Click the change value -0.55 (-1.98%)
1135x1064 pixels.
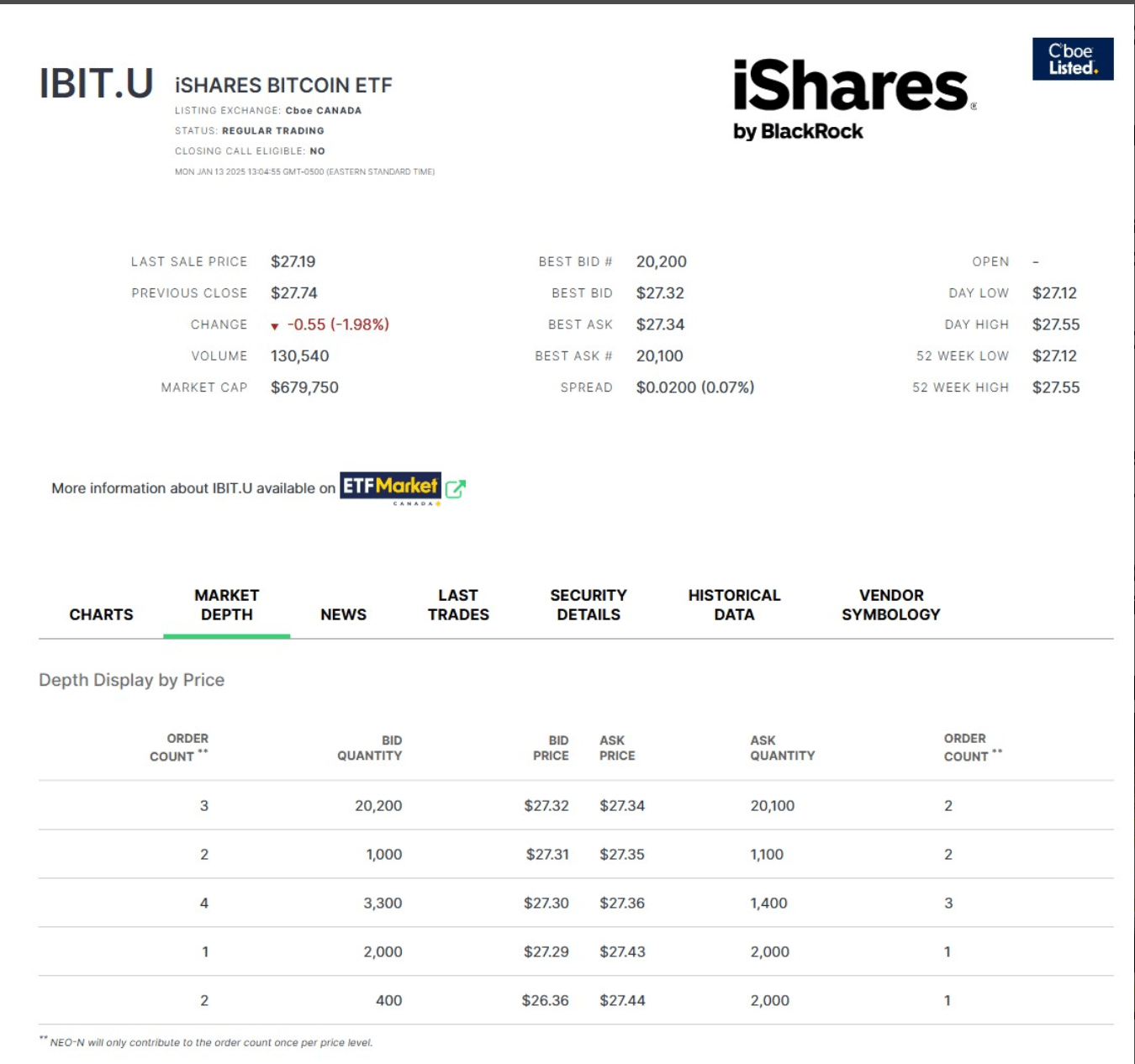coord(338,324)
